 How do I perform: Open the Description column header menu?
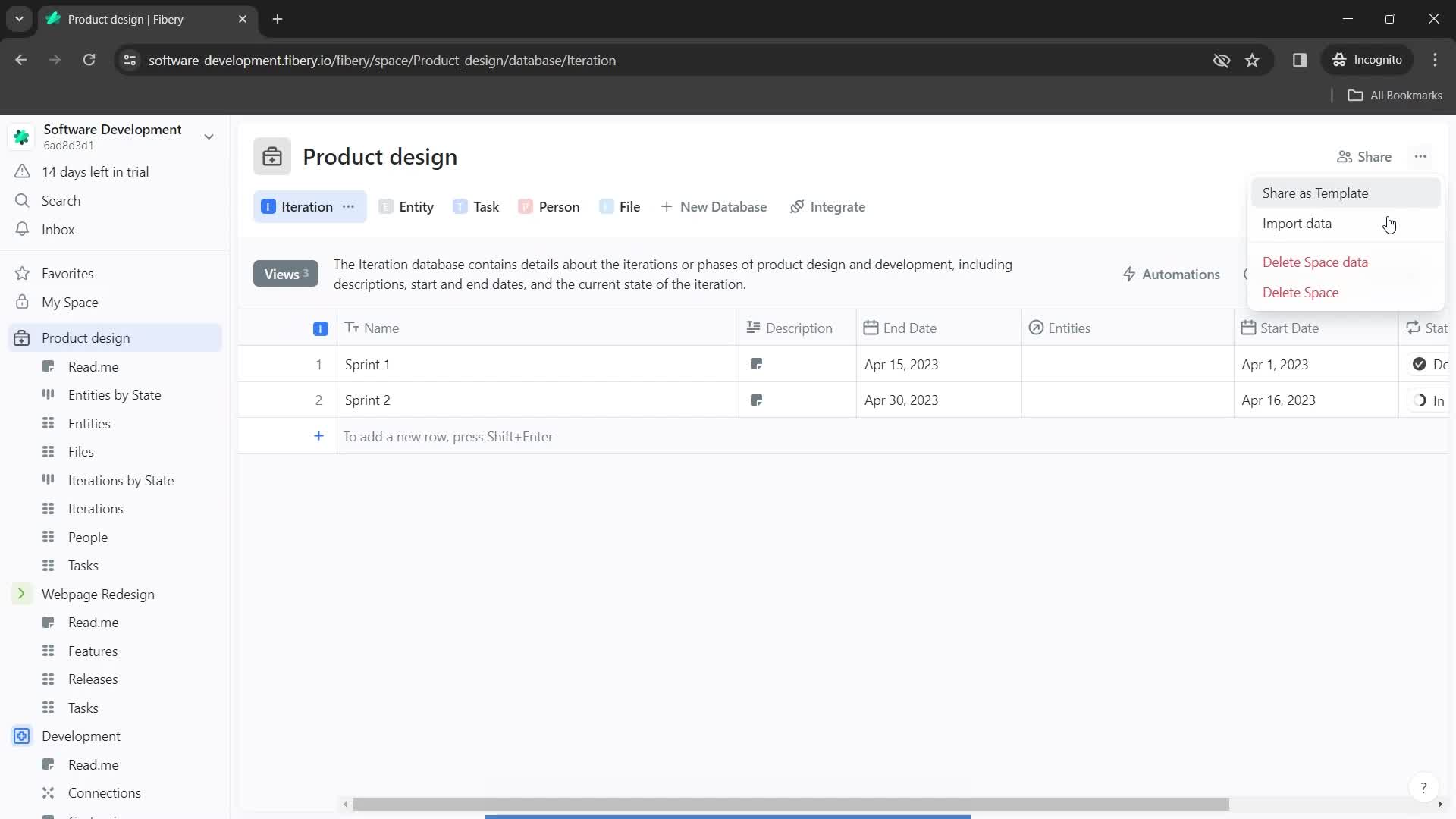798,328
